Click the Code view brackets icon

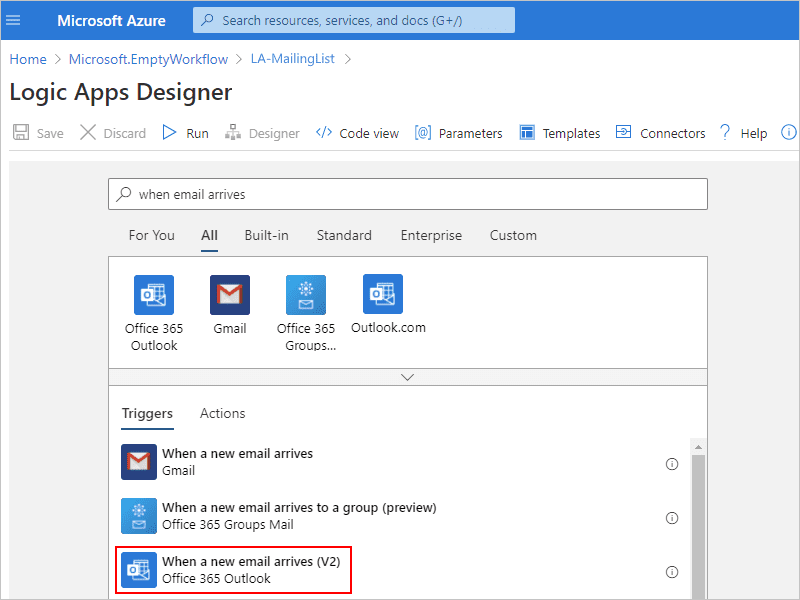(324, 133)
